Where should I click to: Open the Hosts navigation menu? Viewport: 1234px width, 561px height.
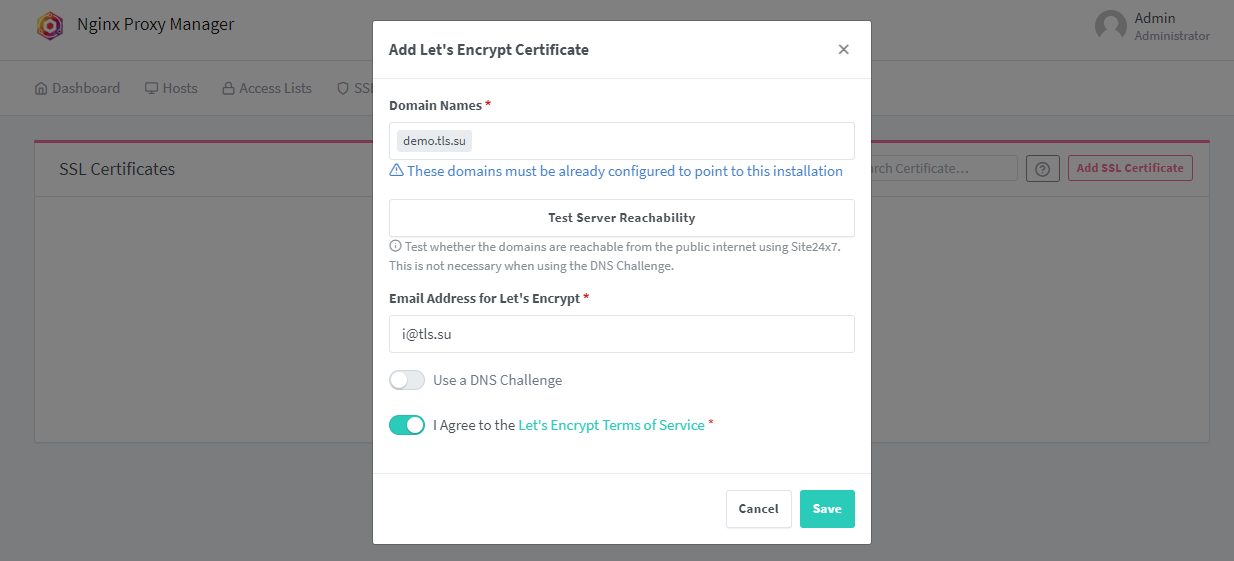click(171, 88)
